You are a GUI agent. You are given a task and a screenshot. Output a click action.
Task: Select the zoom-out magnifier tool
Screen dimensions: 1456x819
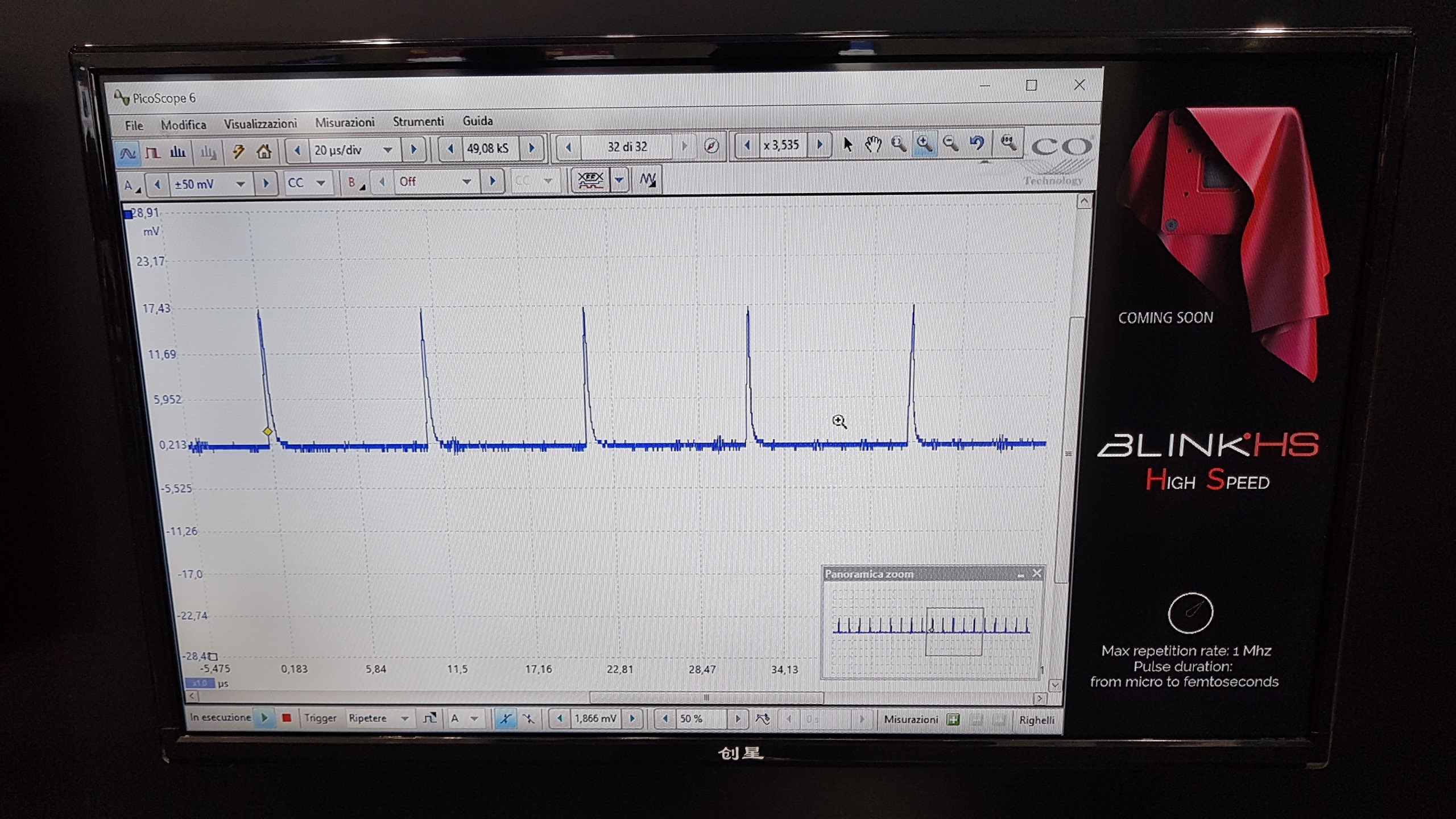click(x=950, y=143)
